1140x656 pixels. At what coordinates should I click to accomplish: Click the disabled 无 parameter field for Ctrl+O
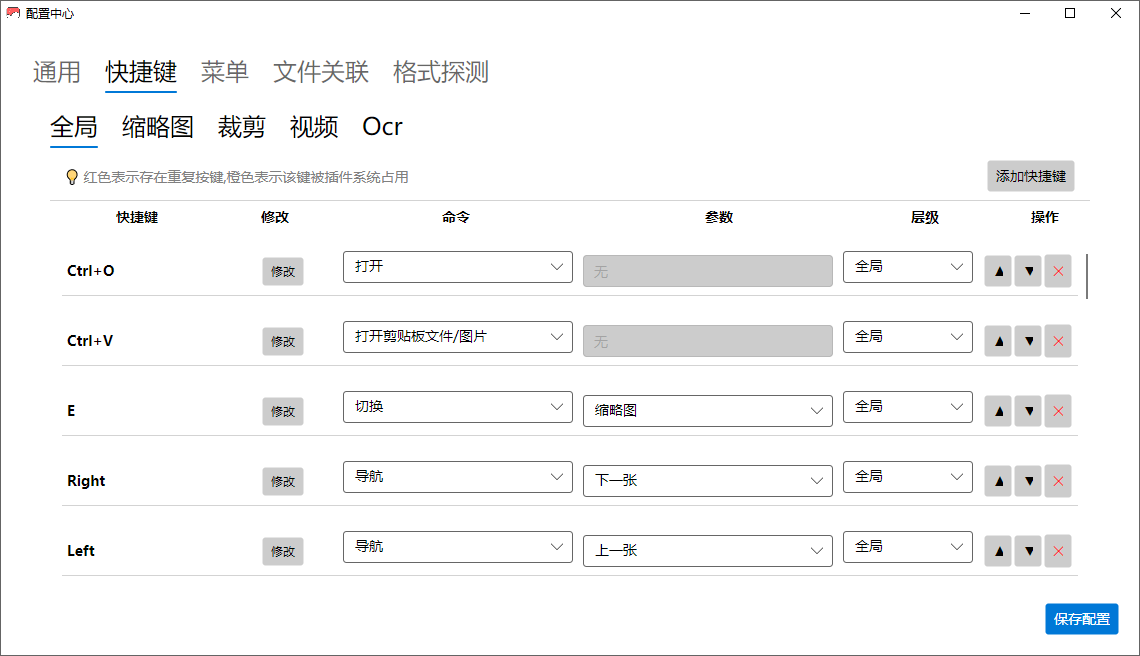(707, 271)
